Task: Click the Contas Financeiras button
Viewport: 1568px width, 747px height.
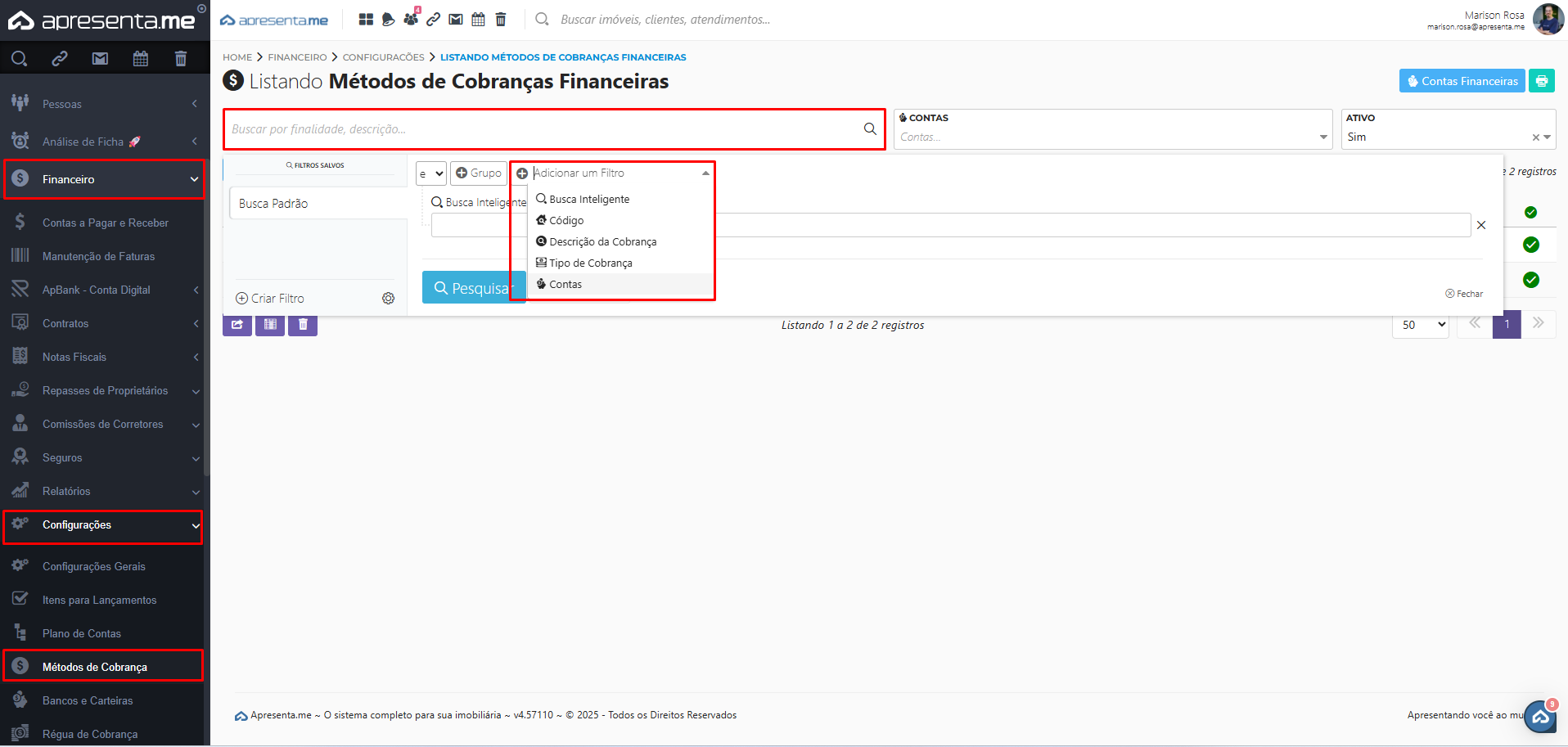Action: (1462, 81)
